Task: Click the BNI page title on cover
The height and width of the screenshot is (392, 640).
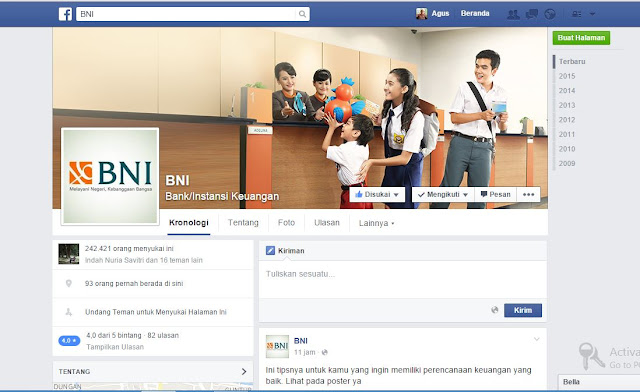Action: pos(177,180)
